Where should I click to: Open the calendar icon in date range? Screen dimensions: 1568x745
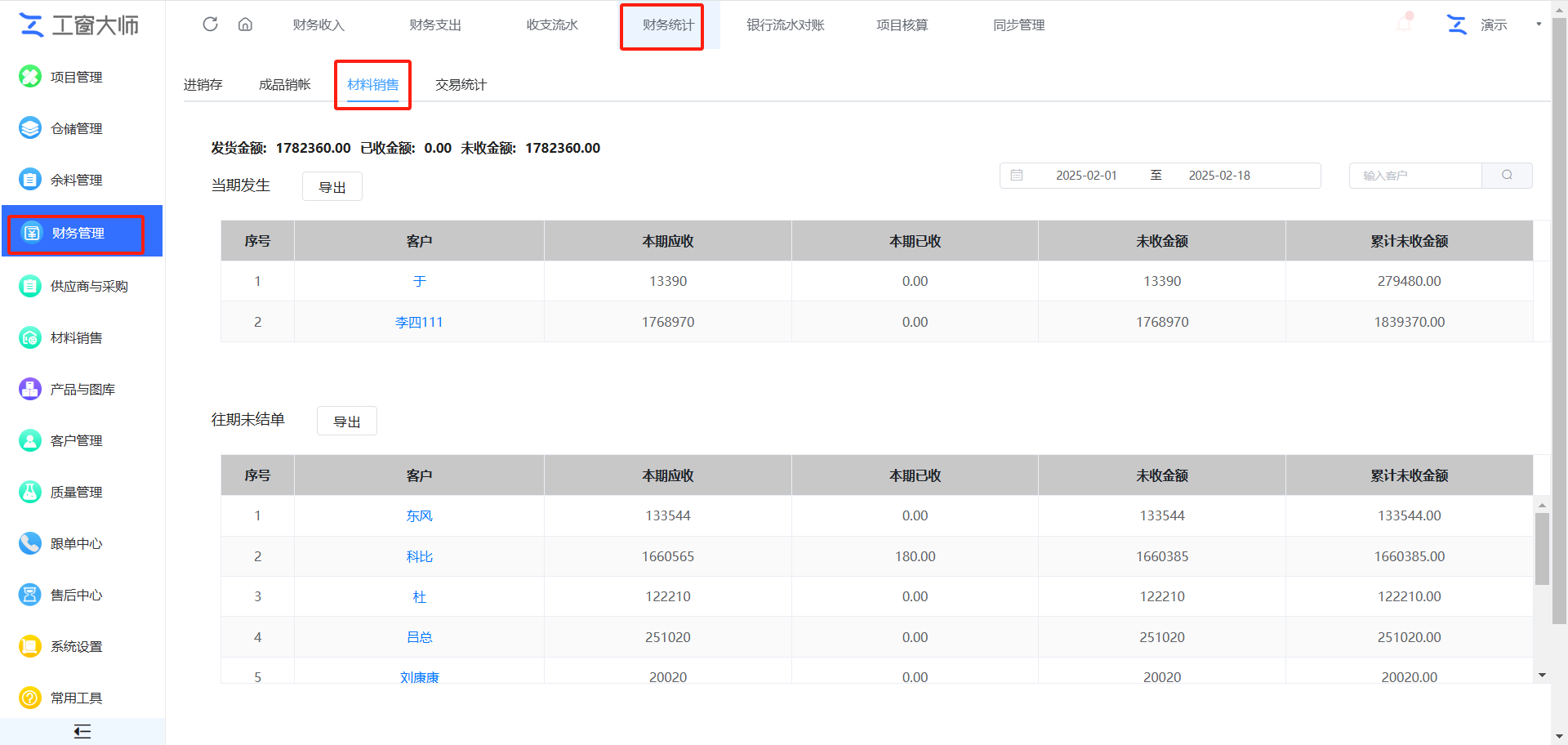pyautogui.click(x=1017, y=176)
